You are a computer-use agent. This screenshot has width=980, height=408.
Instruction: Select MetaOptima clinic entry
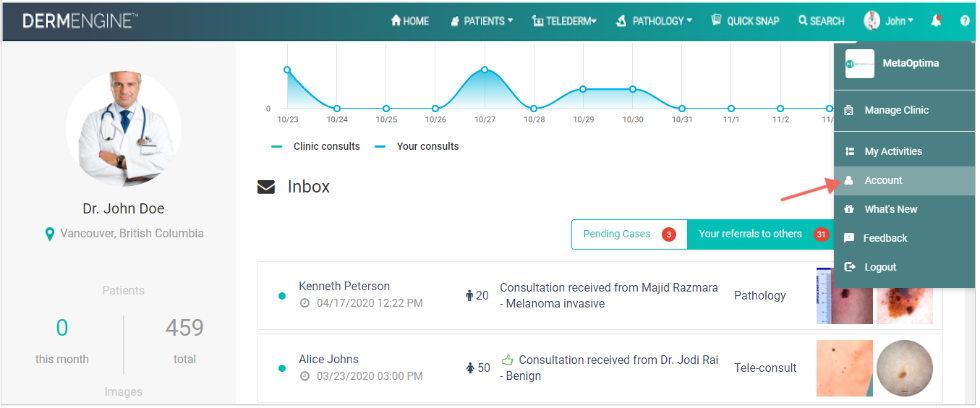pyautogui.click(x=904, y=63)
